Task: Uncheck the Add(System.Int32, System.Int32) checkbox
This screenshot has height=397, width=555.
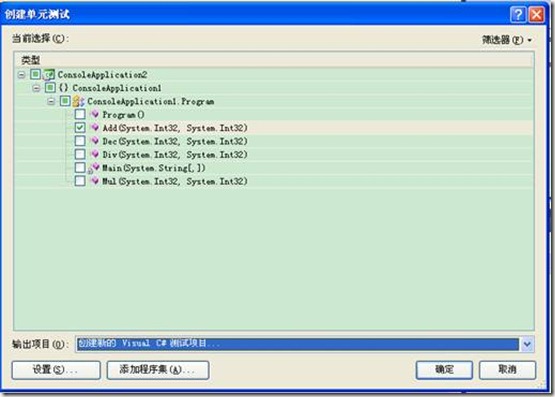Action: [80, 127]
